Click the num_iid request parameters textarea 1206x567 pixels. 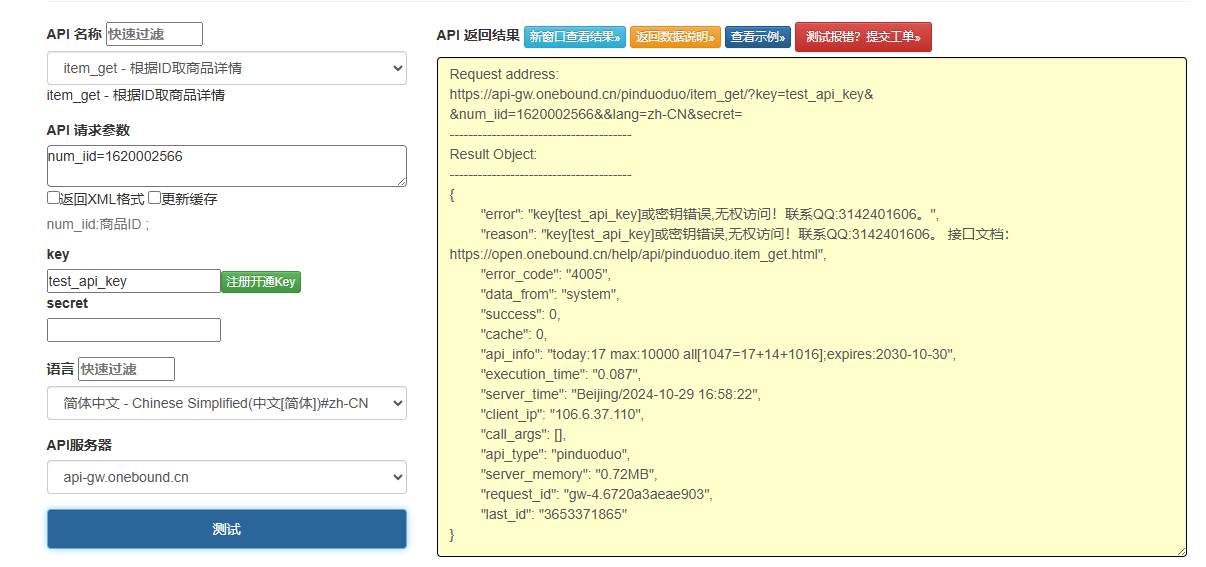coord(227,166)
